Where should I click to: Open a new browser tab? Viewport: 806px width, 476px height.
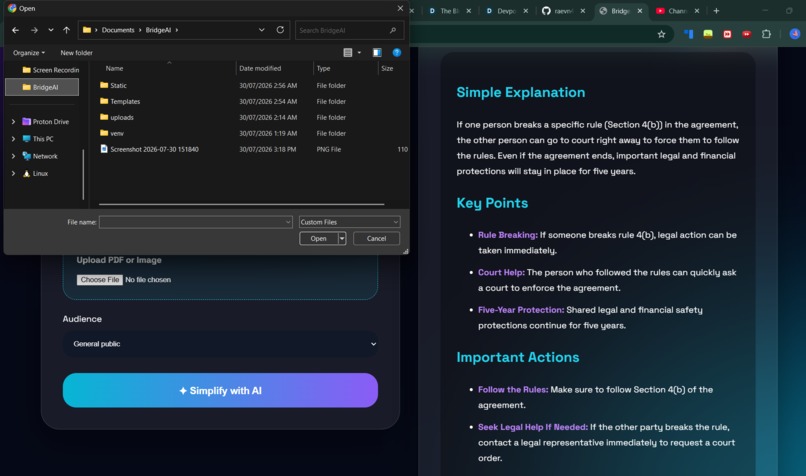pos(716,11)
